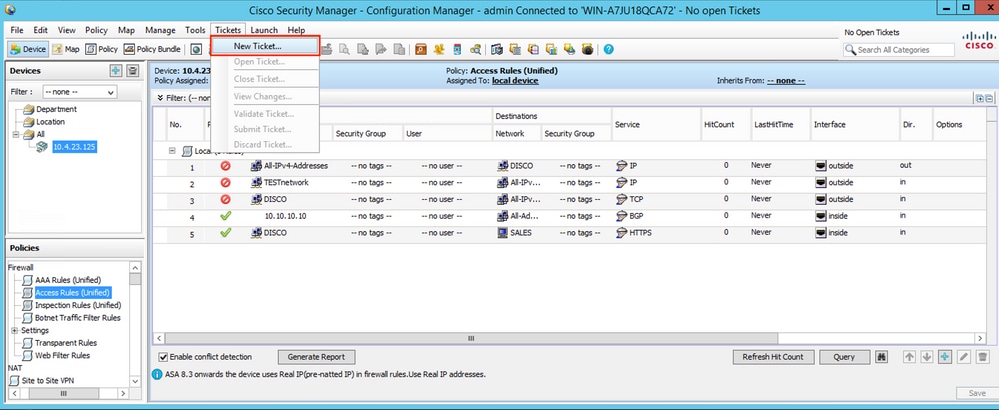The height and width of the screenshot is (410, 999).
Task: Click the yellow users icon in toolbar
Action: coord(439,49)
